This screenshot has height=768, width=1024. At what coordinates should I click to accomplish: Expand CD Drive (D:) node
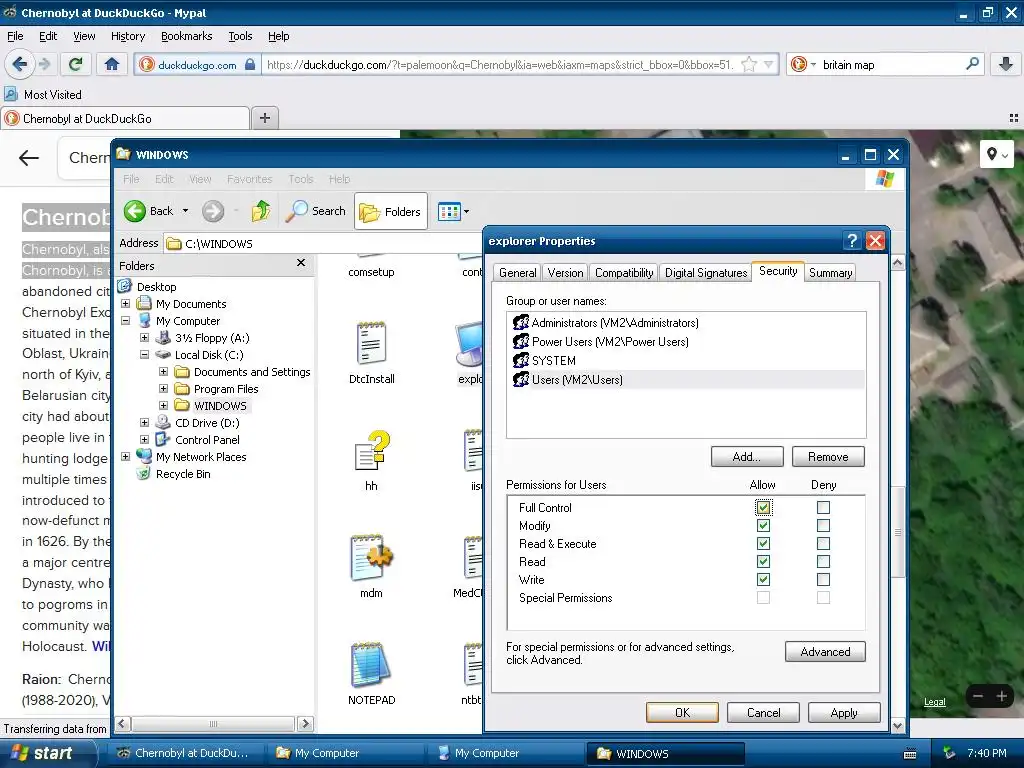[x=144, y=423]
